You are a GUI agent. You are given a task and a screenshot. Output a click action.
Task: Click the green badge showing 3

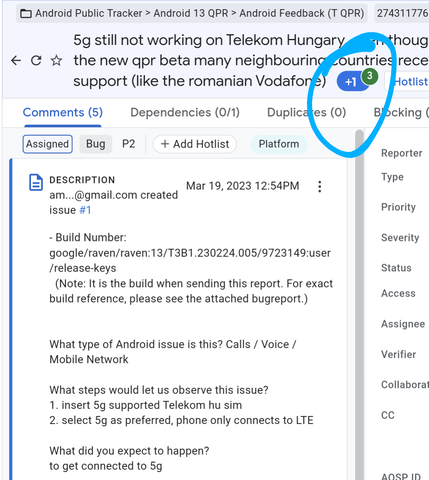tap(369, 76)
